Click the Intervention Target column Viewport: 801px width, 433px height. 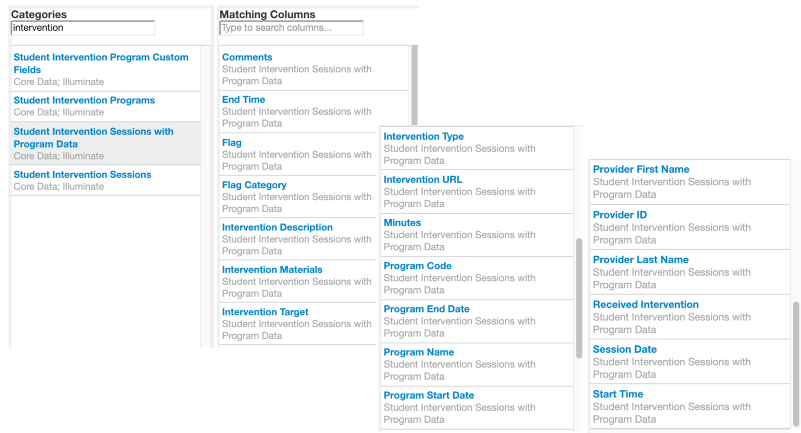pyautogui.click(x=265, y=312)
